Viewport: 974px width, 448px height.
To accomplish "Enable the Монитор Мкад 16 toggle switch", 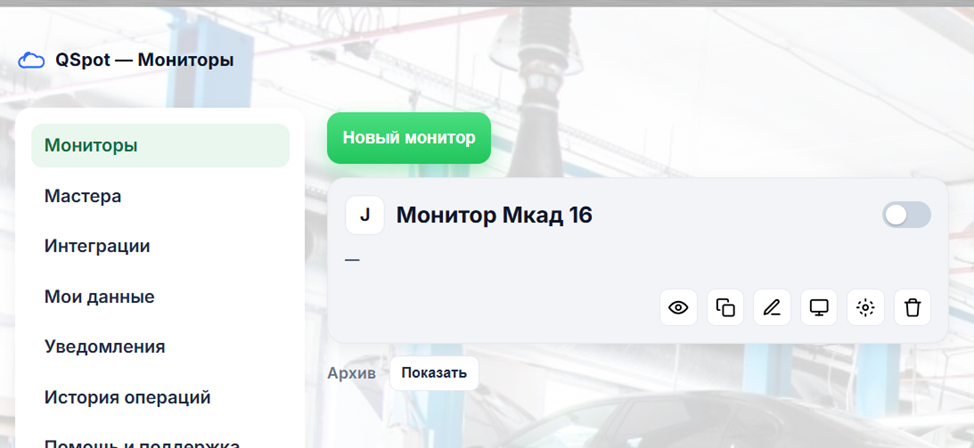I will (x=906, y=215).
